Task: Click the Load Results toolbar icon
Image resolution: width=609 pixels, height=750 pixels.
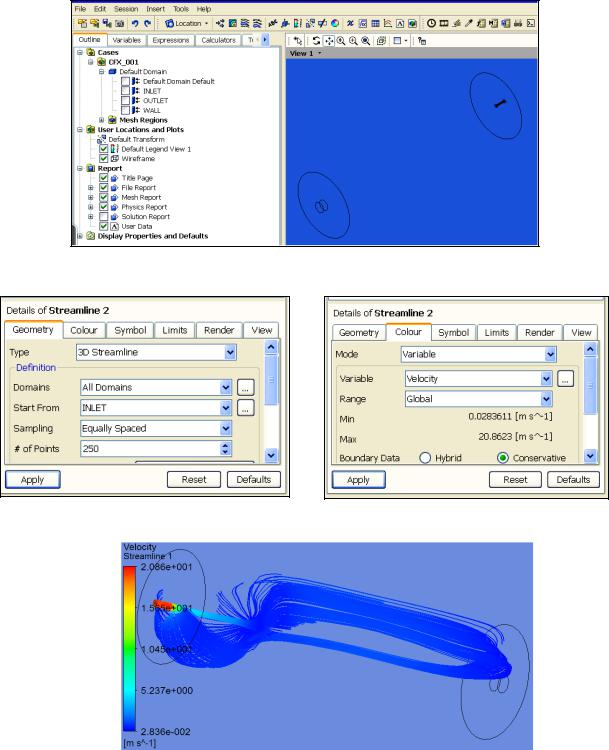Action: pyautogui.click(x=83, y=23)
